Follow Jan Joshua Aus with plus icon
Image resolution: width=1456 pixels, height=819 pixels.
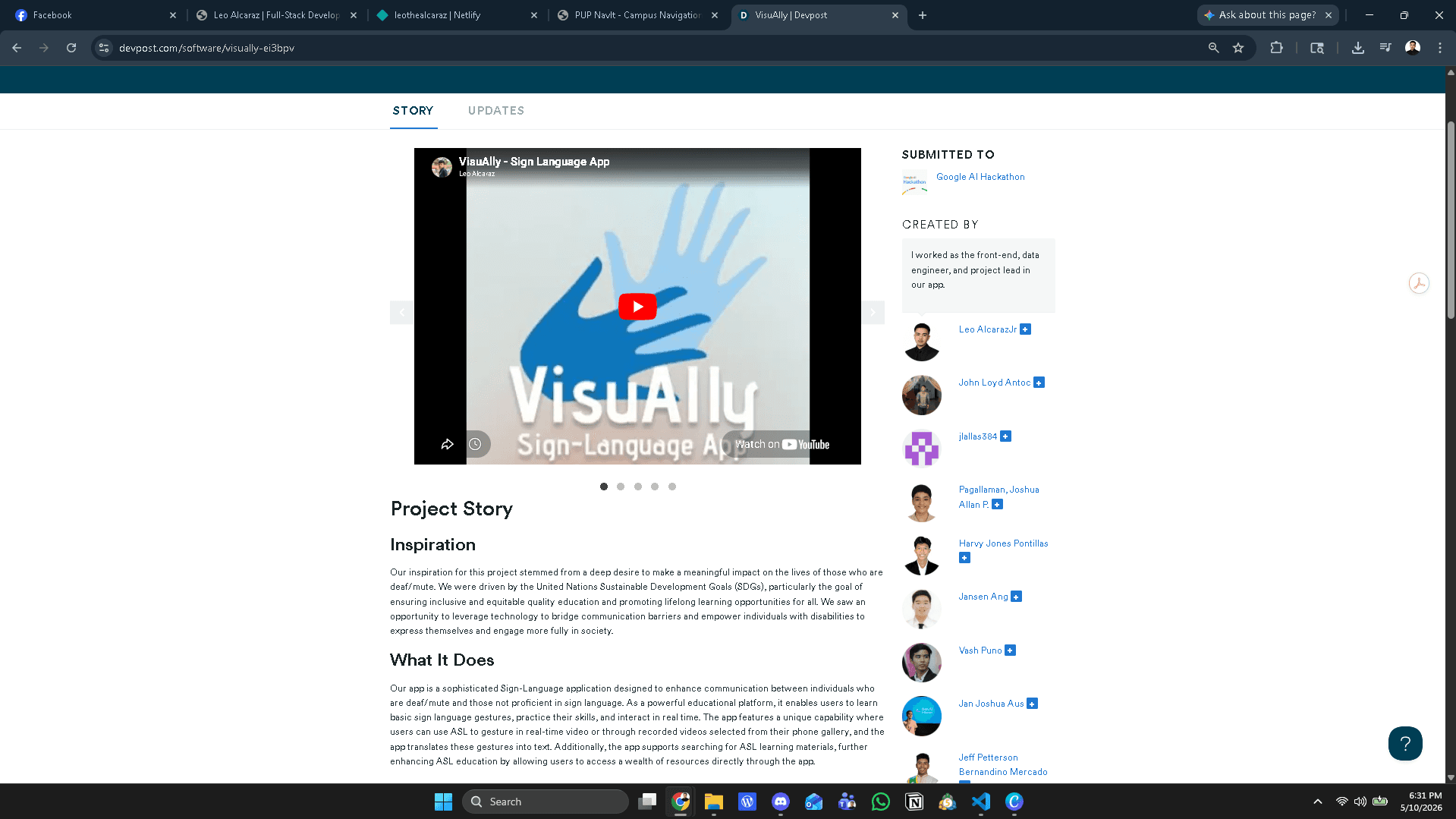coord(1033,704)
